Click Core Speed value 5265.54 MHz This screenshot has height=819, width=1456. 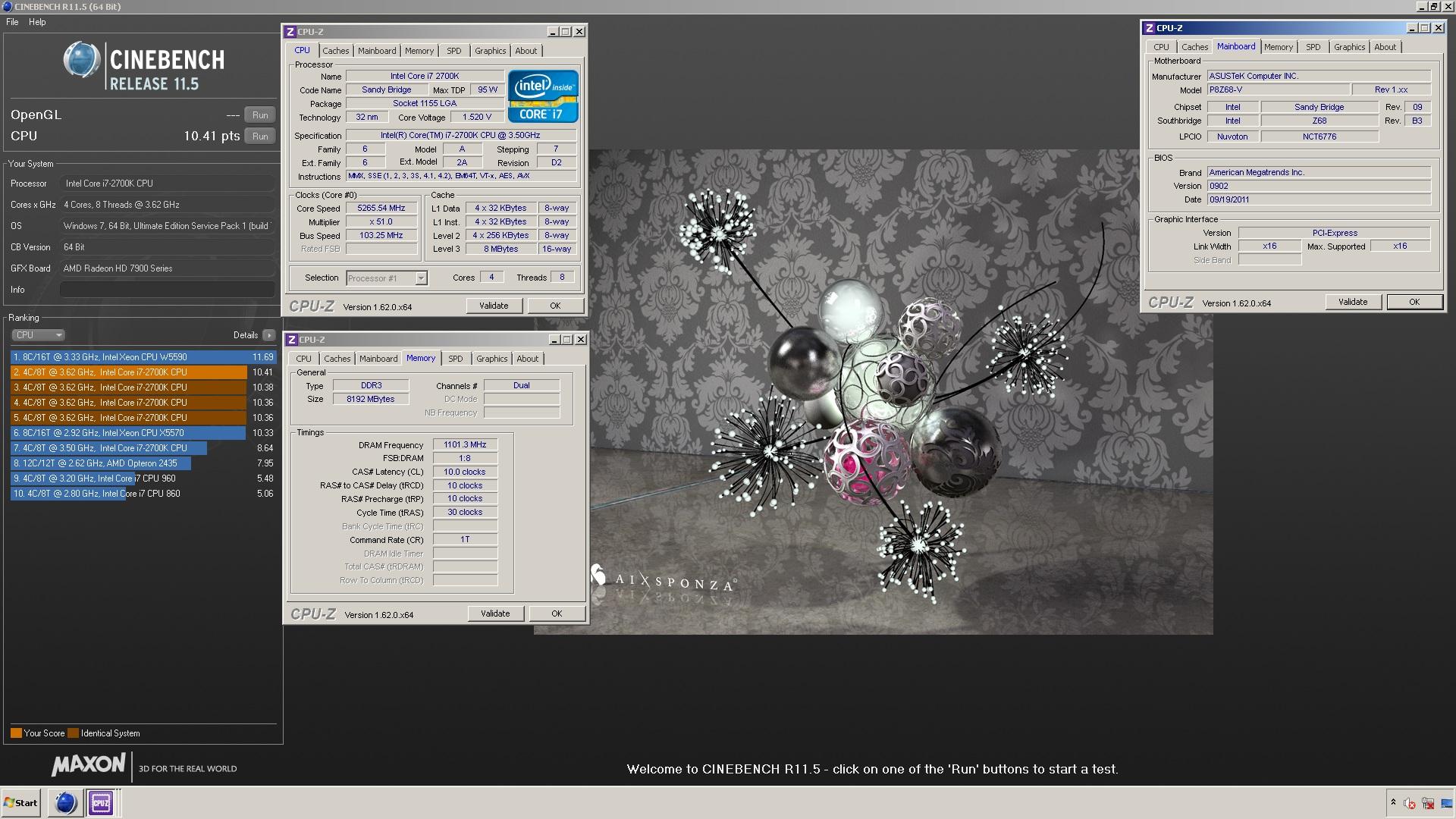pyautogui.click(x=381, y=208)
